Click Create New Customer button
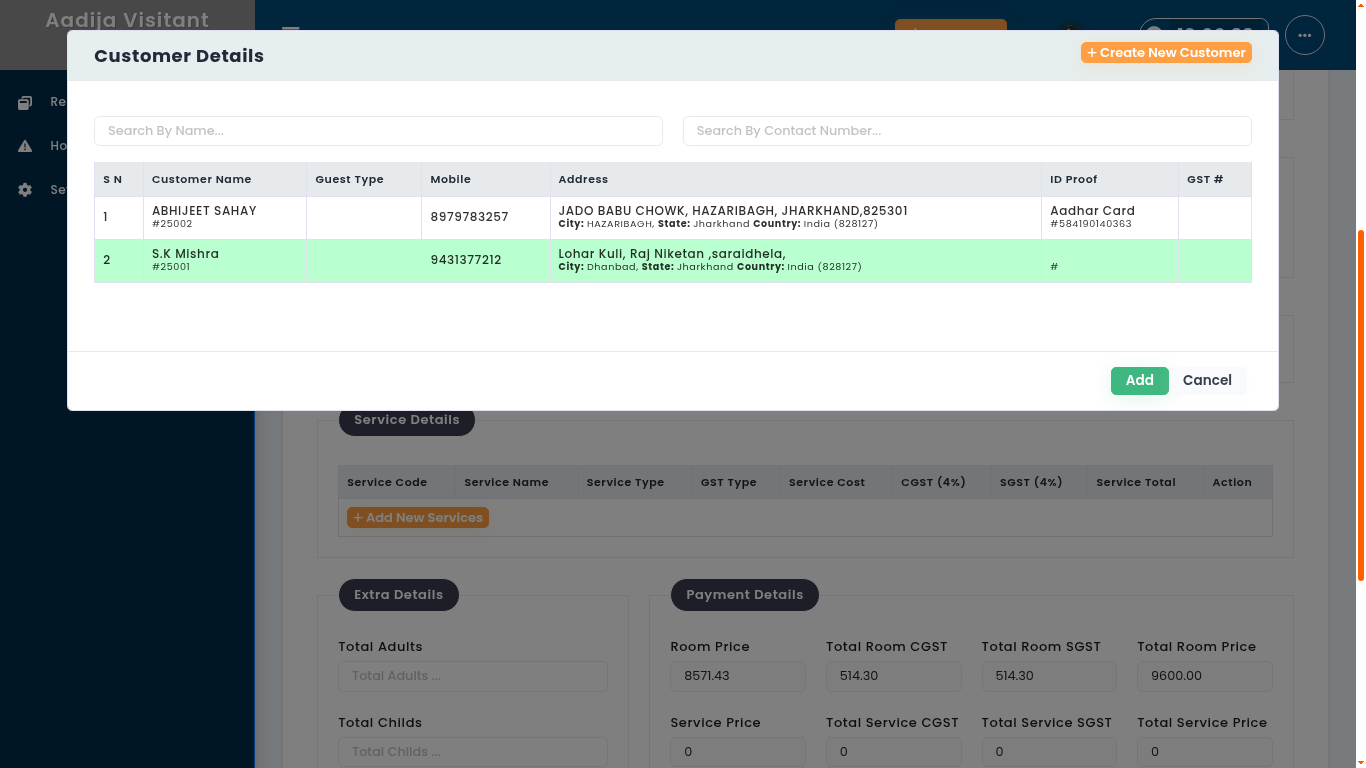Viewport: 1366px width, 768px height. click(1166, 53)
